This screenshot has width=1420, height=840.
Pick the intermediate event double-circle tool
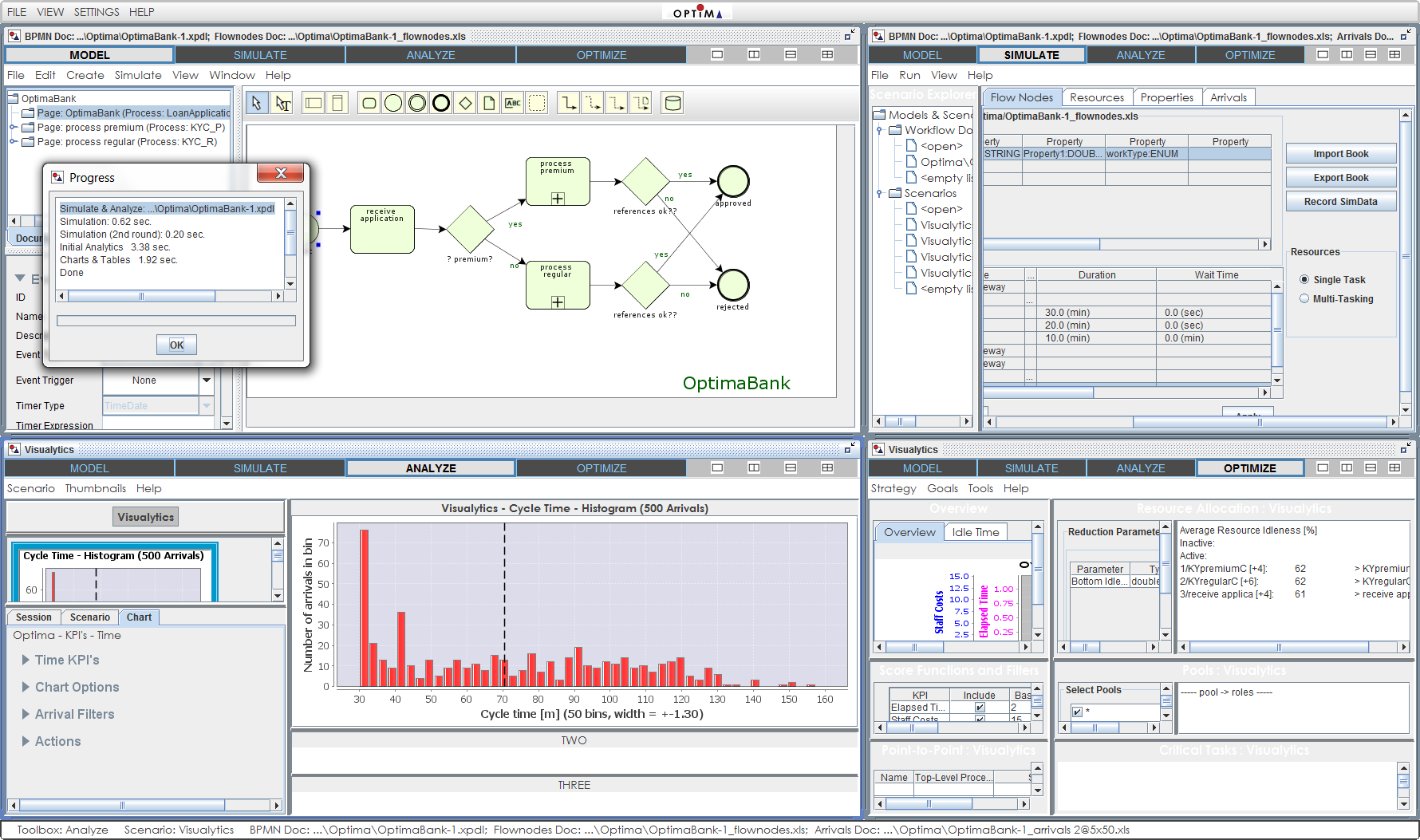click(x=417, y=103)
